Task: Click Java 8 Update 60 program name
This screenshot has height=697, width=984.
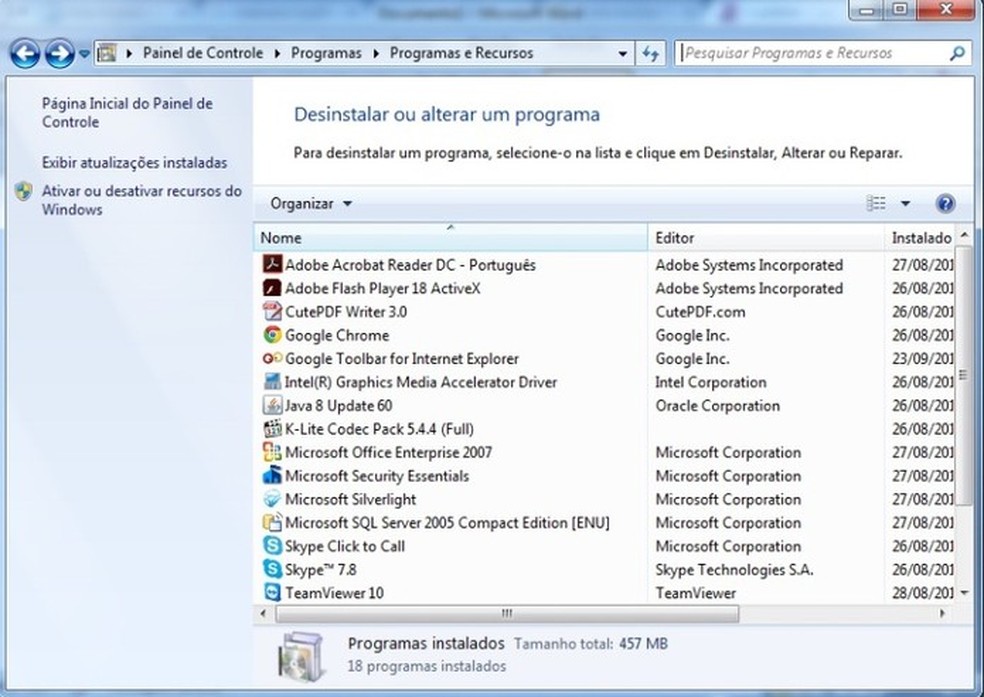Action: [x=338, y=406]
